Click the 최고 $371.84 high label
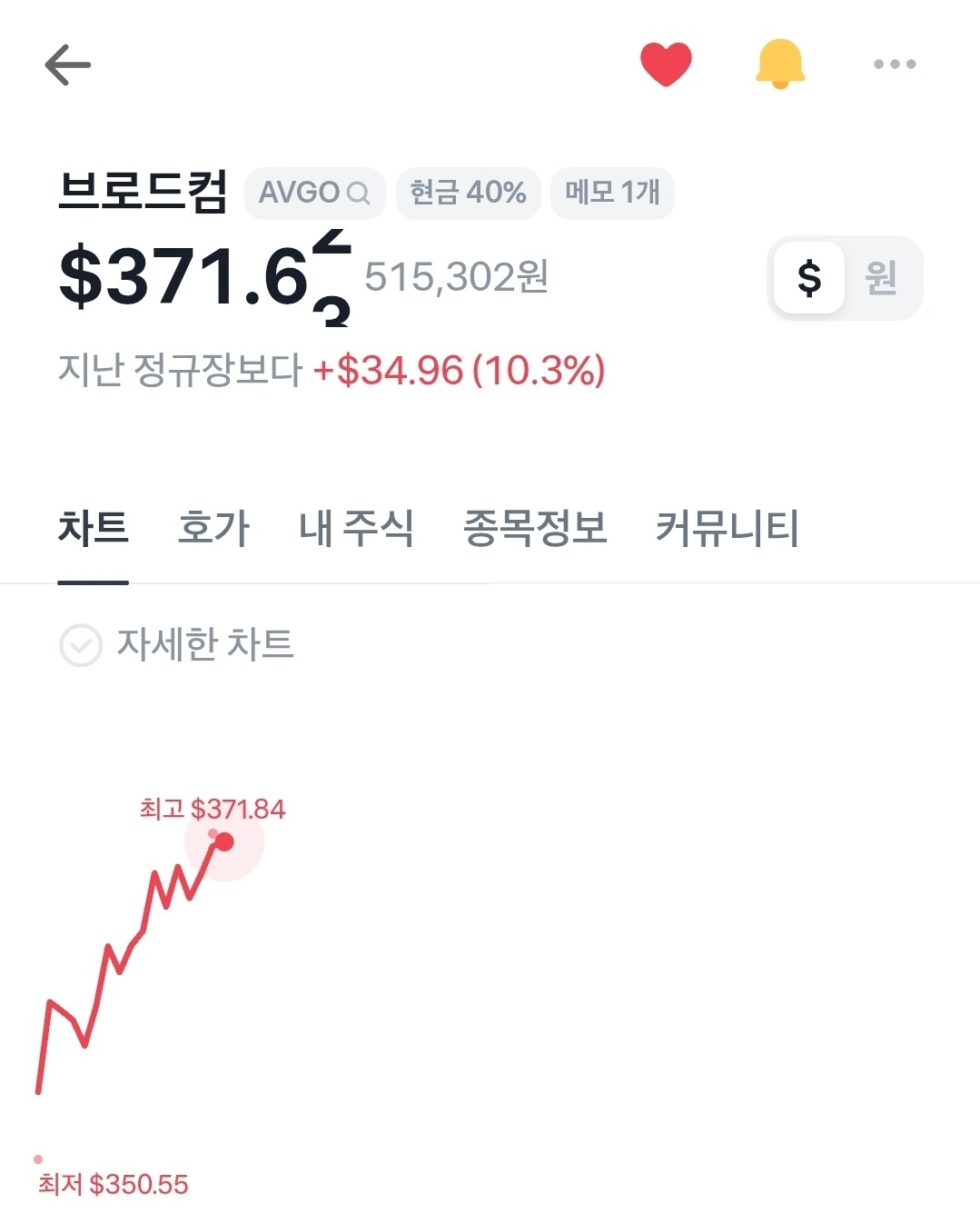 point(213,809)
